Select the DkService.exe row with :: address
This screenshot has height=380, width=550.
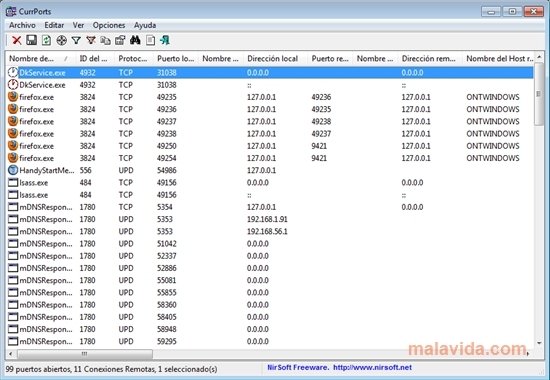(x=270, y=85)
